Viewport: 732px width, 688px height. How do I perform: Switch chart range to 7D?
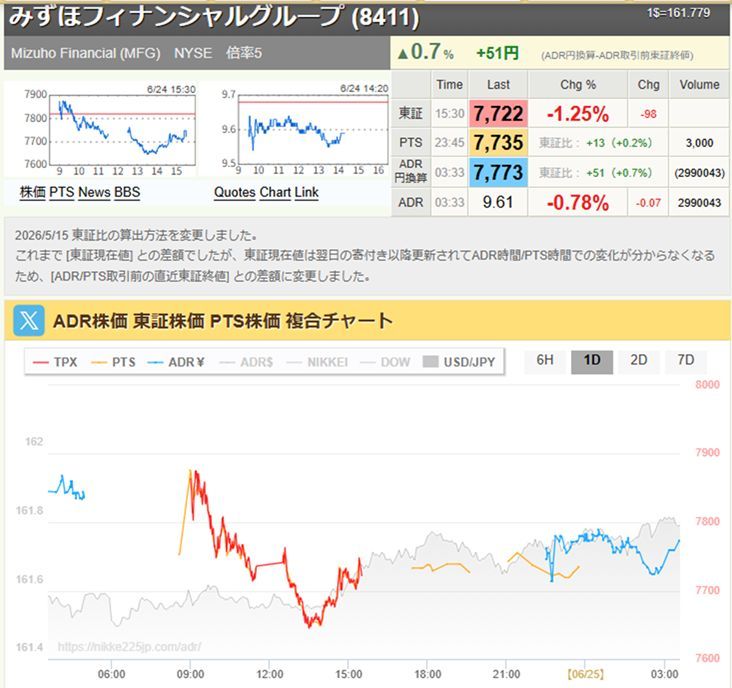tap(686, 360)
